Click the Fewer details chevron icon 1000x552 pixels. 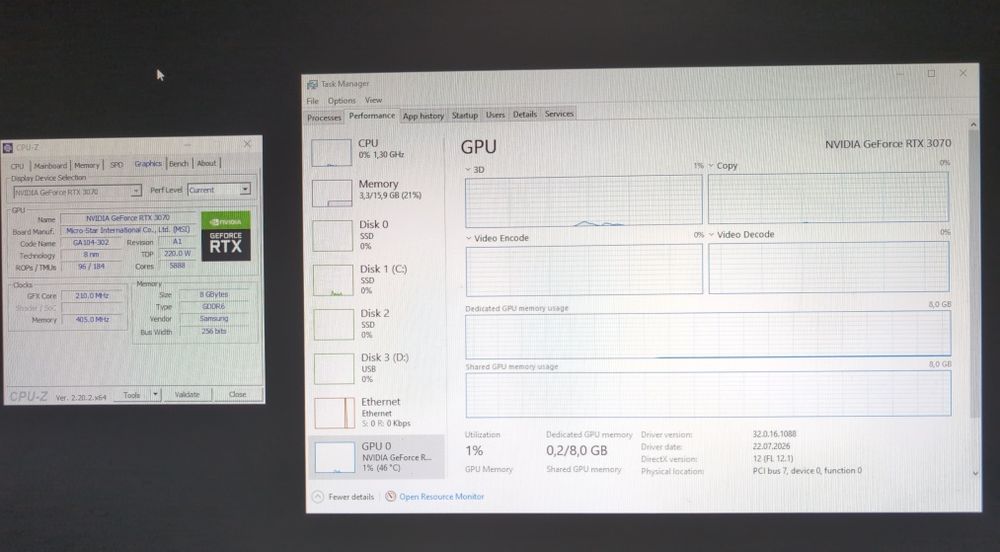318,497
